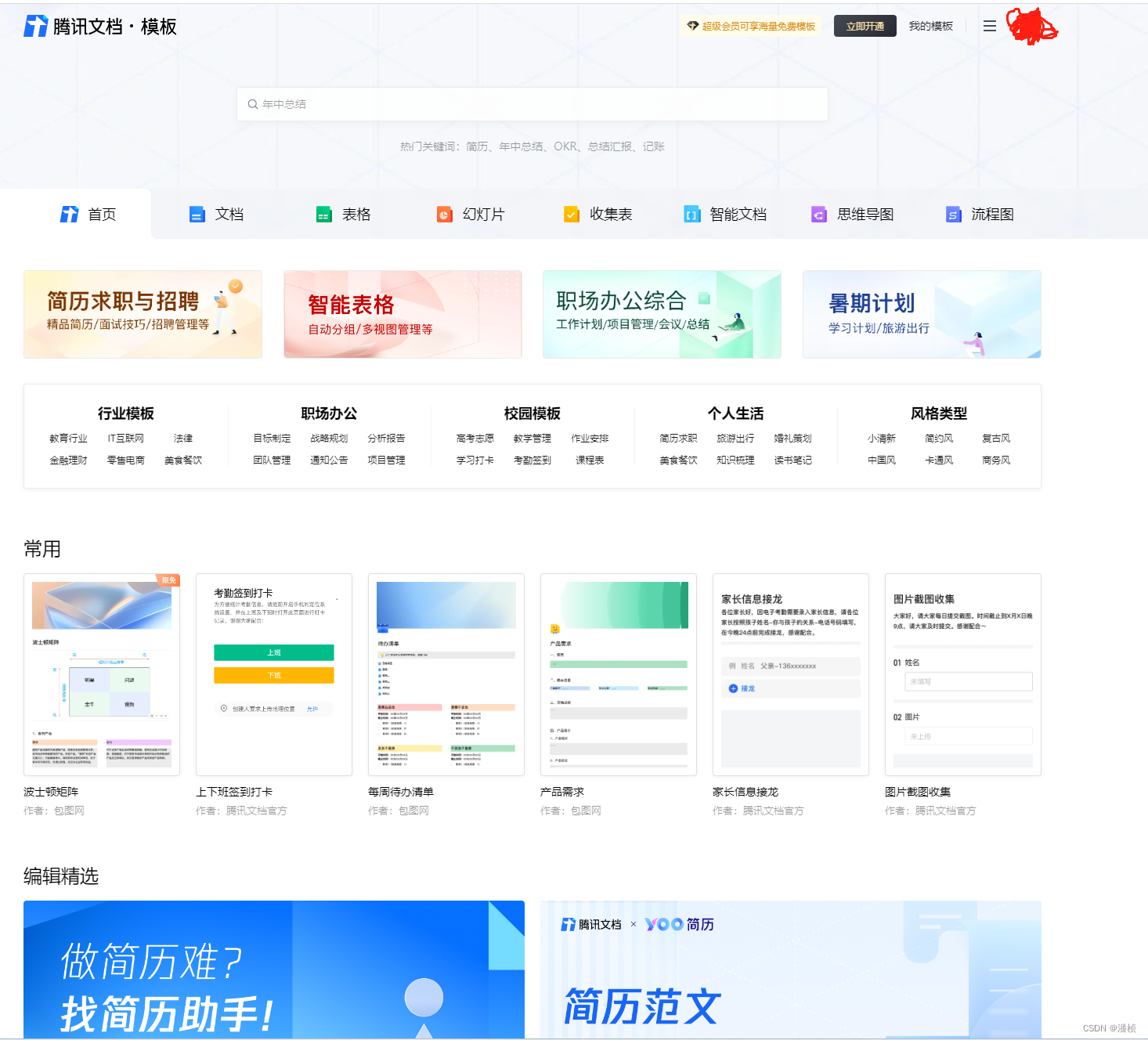1148x1040 pixels.
Task: Click the user avatar at top right
Action: (x=1031, y=26)
